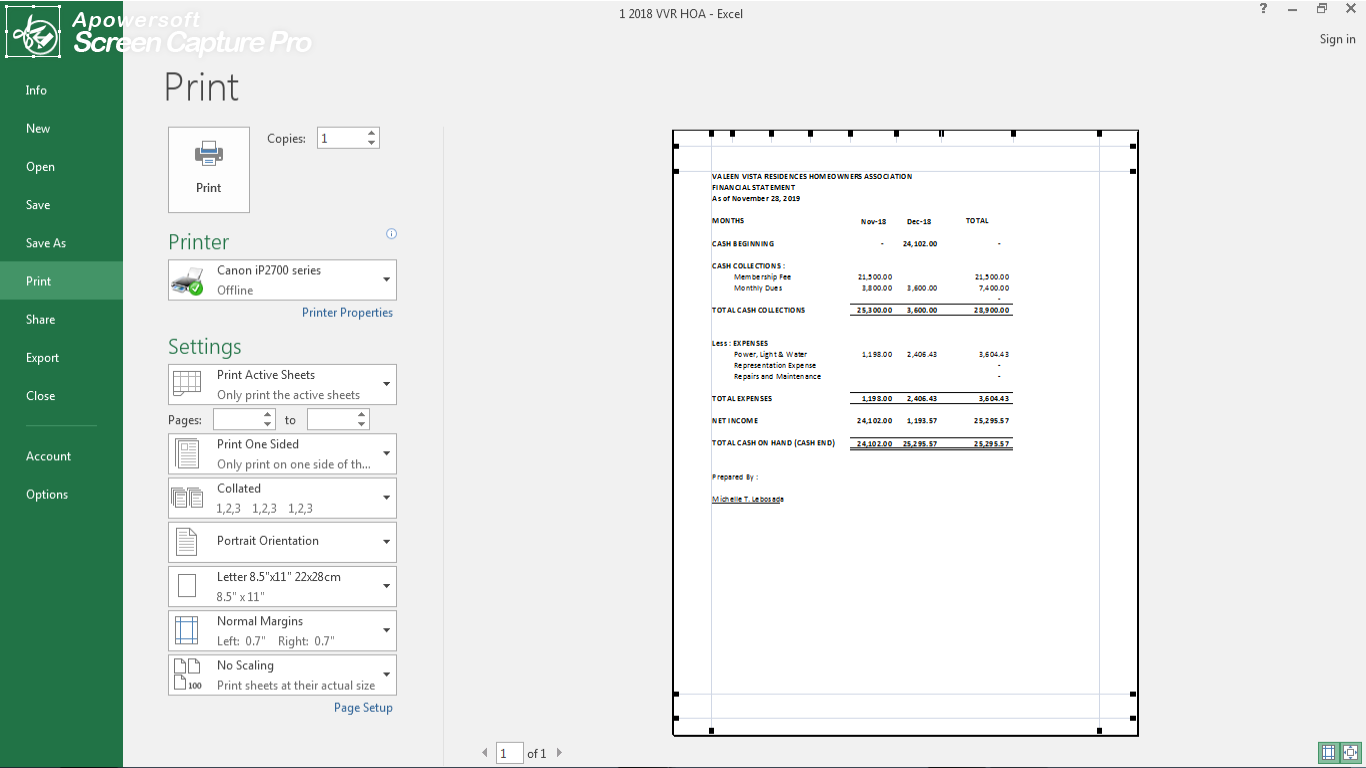
Task: Decrement the "to" ending page value
Action: click(362, 425)
